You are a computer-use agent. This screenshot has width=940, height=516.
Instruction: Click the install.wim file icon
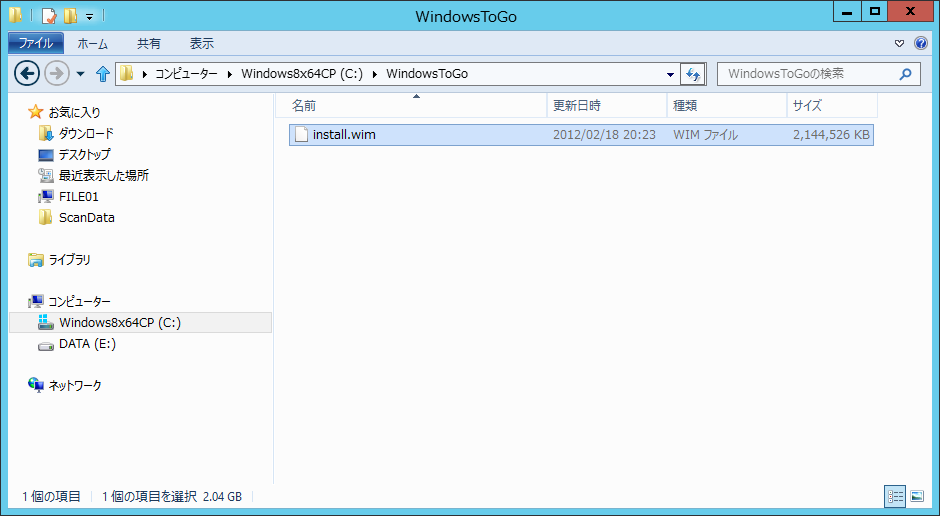[x=302, y=134]
